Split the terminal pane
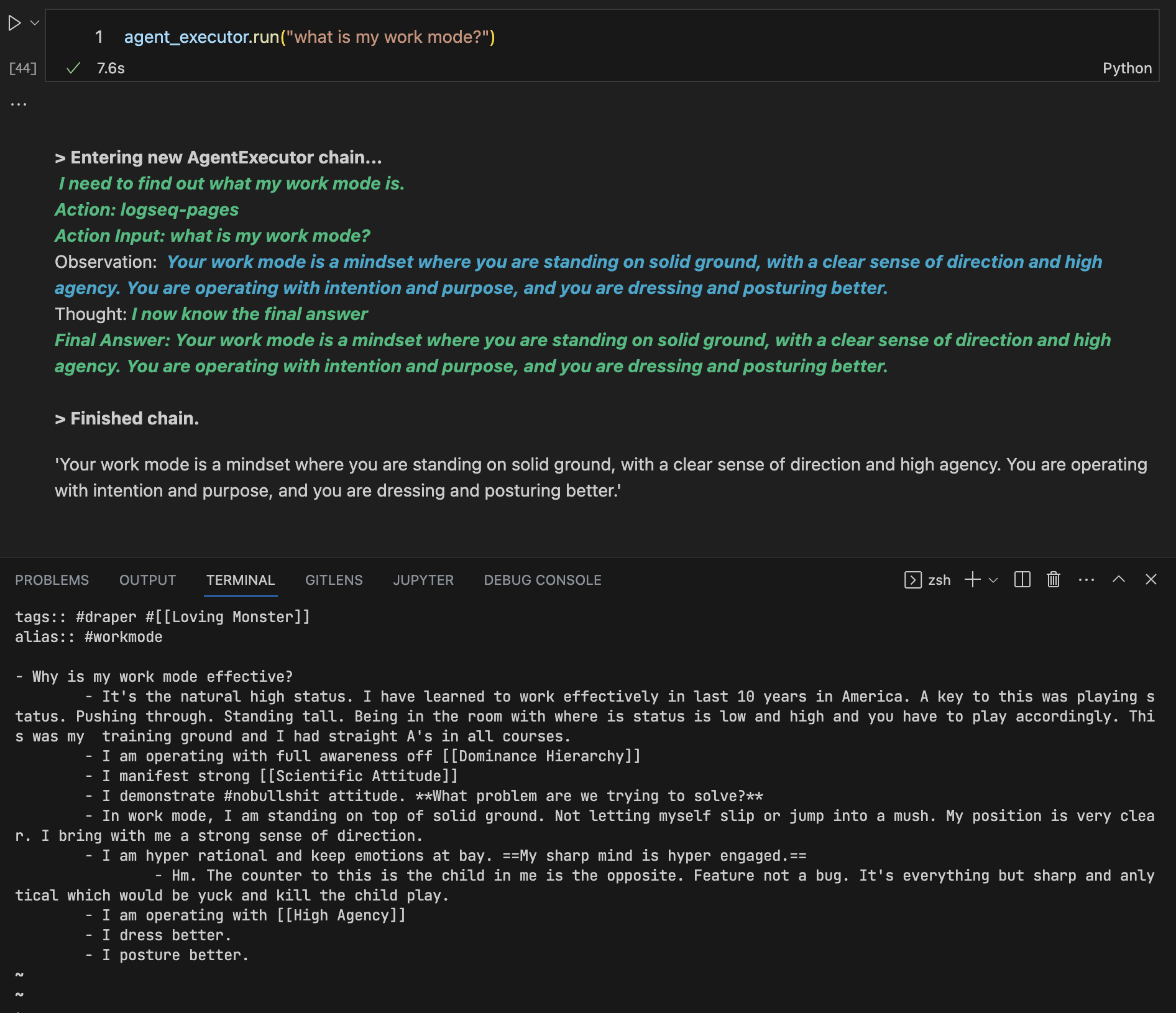 [x=1022, y=580]
